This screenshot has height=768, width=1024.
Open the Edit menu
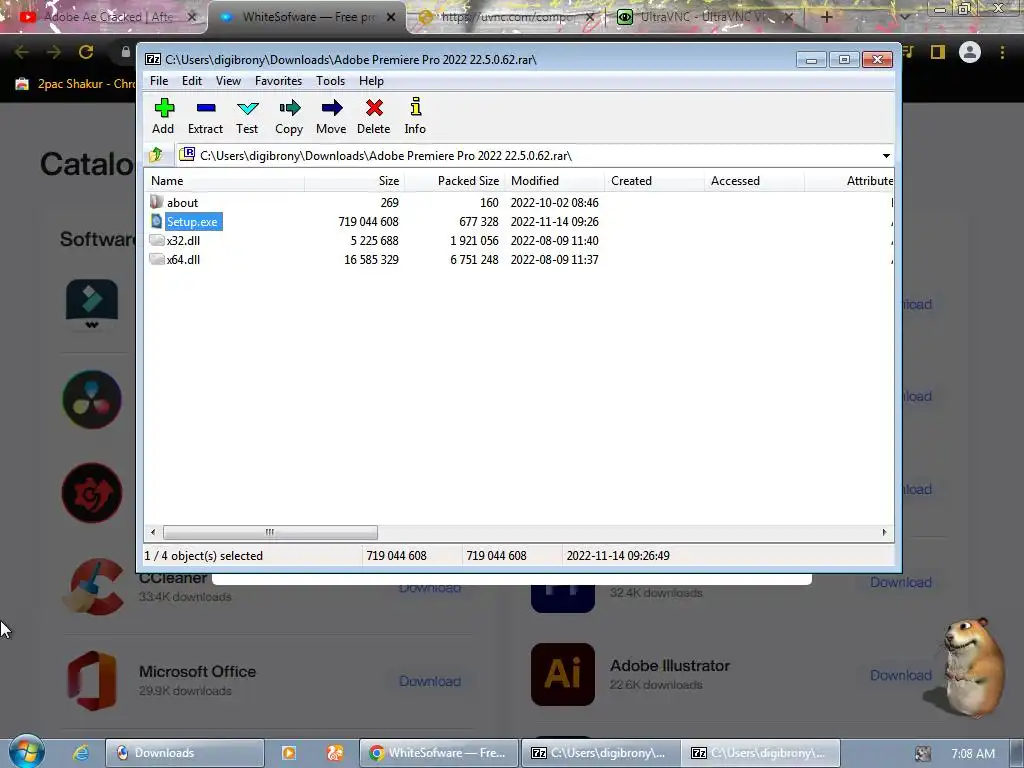point(191,80)
